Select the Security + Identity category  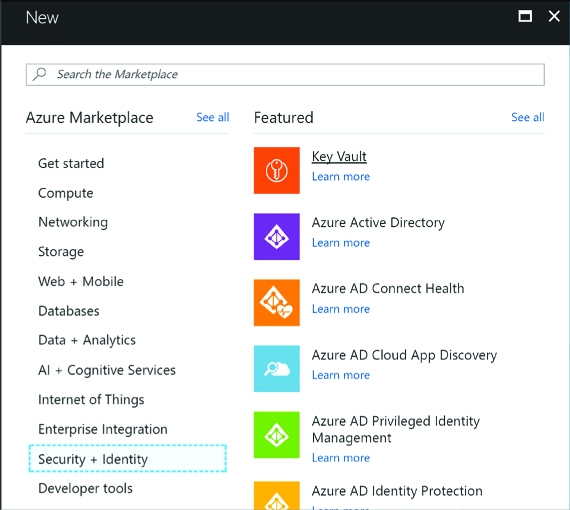[x=128, y=459]
